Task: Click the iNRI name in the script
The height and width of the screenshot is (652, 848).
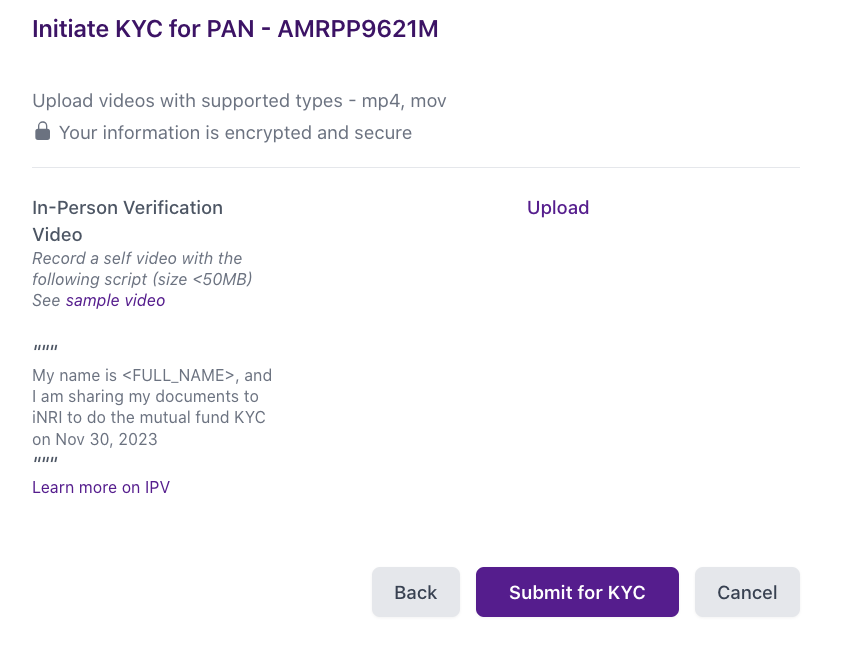Action: click(52, 418)
